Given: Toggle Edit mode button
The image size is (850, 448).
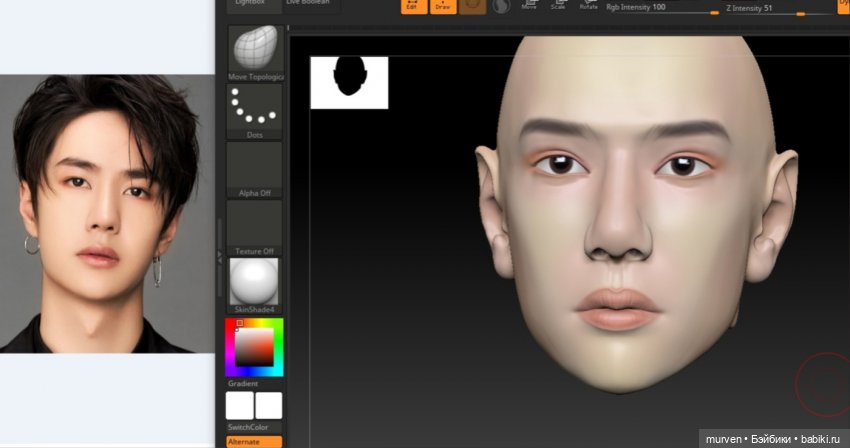Looking at the screenshot, I should click(x=414, y=7).
